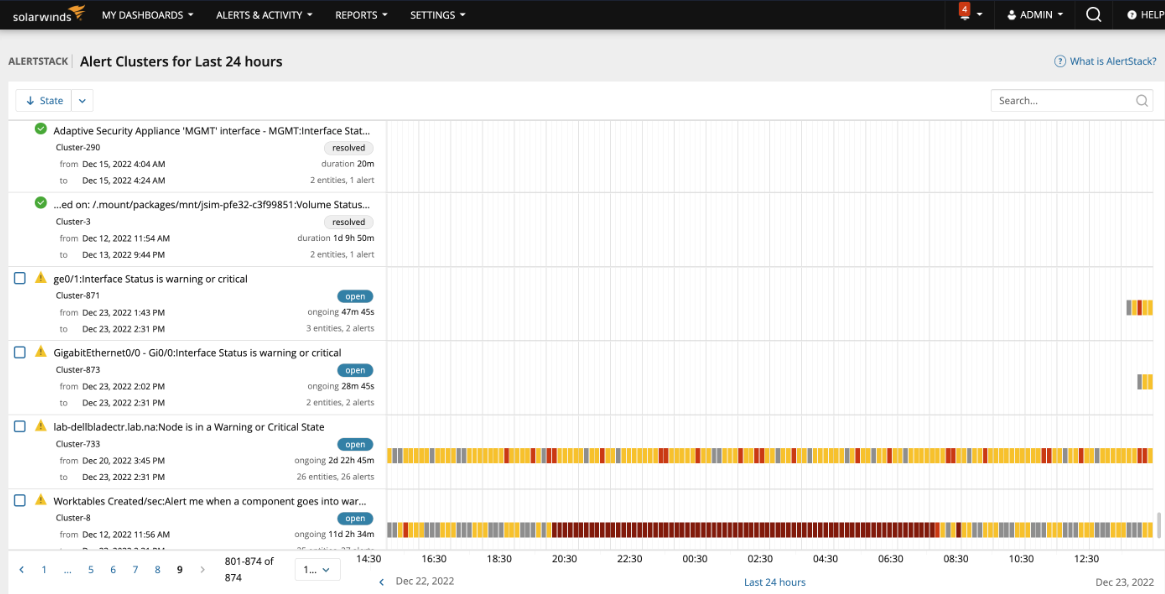Open the ADMIN account dropdown
Screen dimensions: 1165x594
1034,15
